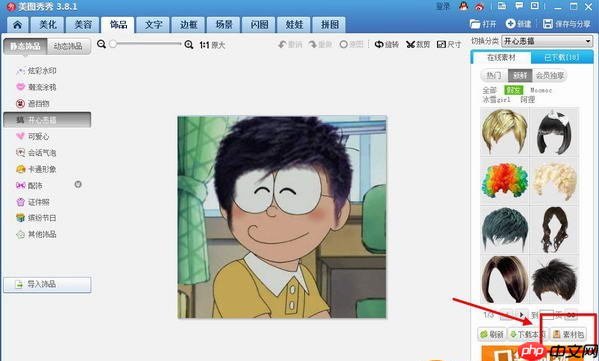This screenshot has width=599, height=361.
Task: Pick the black bob wig with bow thumbnail
Action: coord(554,132)
